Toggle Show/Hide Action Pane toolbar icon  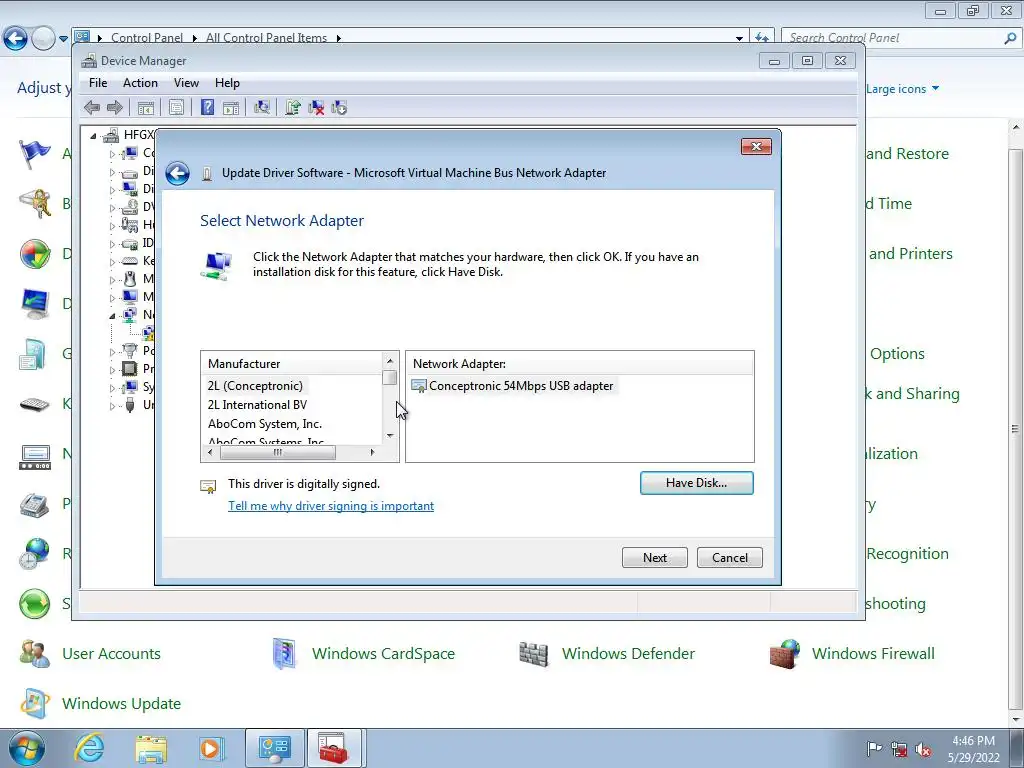pos(231,108)
